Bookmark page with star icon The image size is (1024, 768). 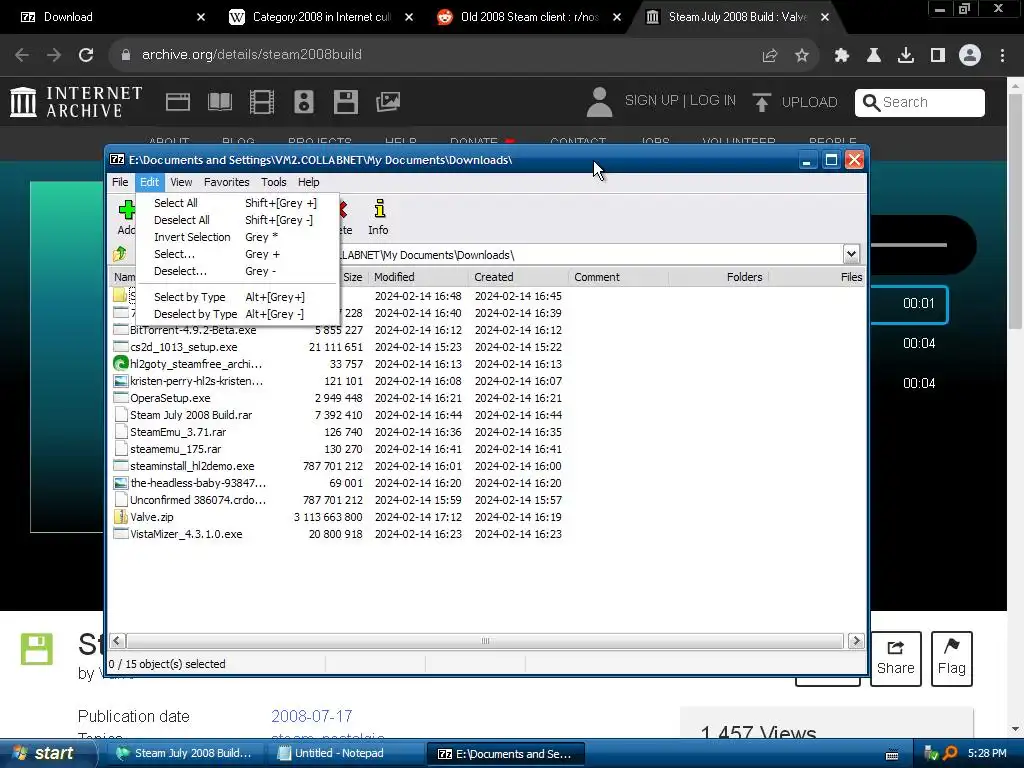point(801,56)
